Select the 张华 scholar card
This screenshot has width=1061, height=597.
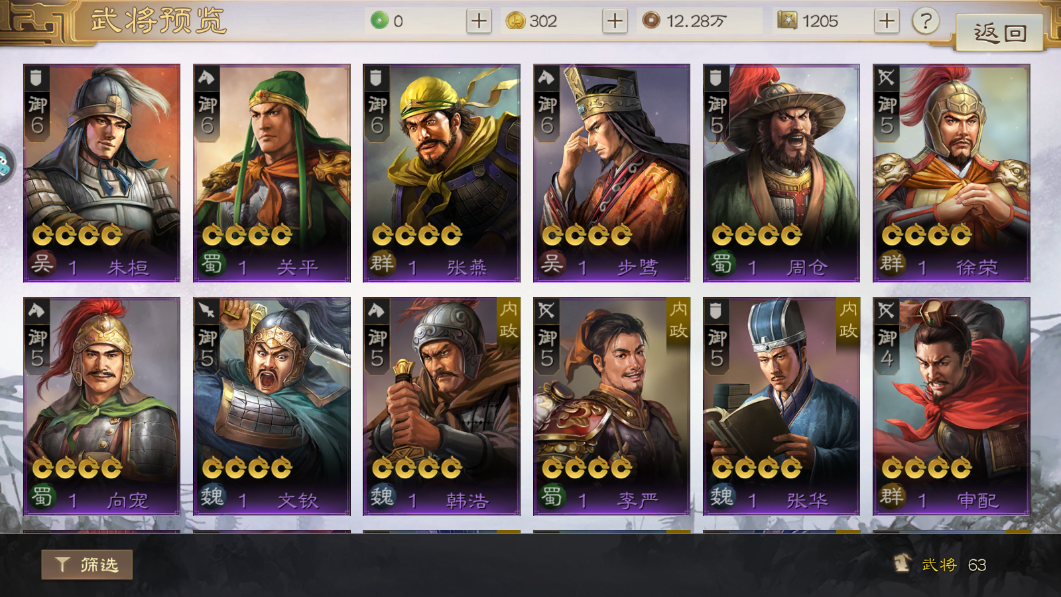(x=782, y=406)
